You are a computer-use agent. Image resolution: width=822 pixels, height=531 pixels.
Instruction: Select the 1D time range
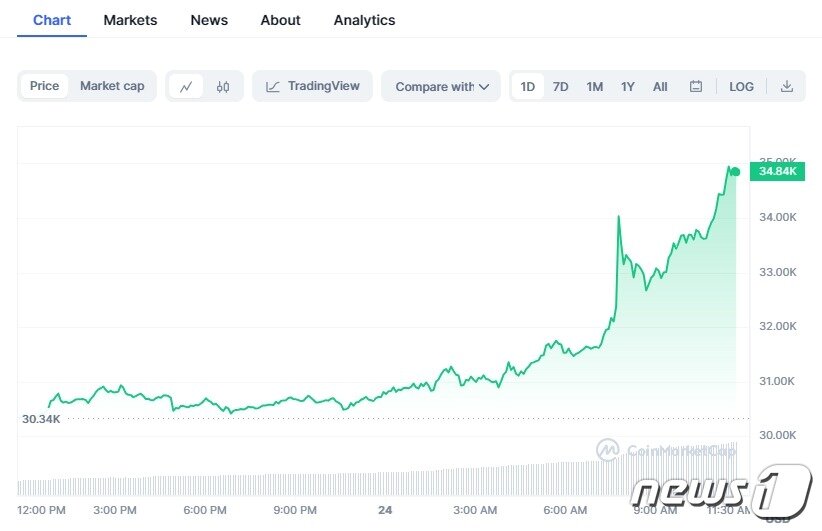pyautogui.click(x=527, y=86)
